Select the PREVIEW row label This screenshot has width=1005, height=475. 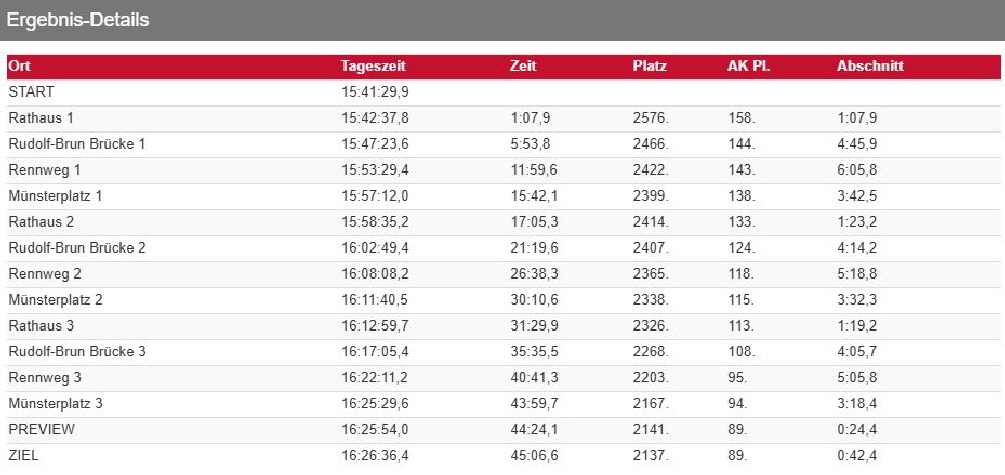[42, 429]
